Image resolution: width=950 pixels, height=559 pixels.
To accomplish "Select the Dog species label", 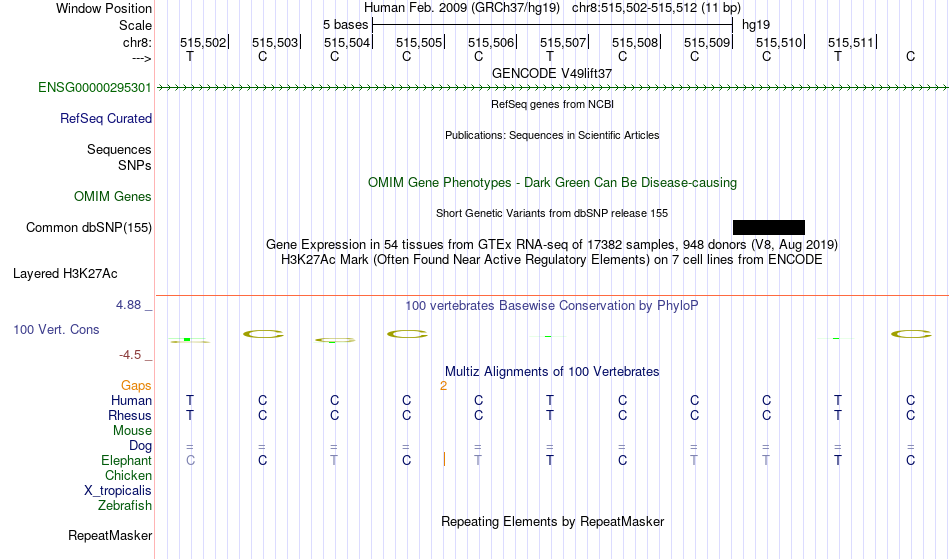I will tap(140, 446).
